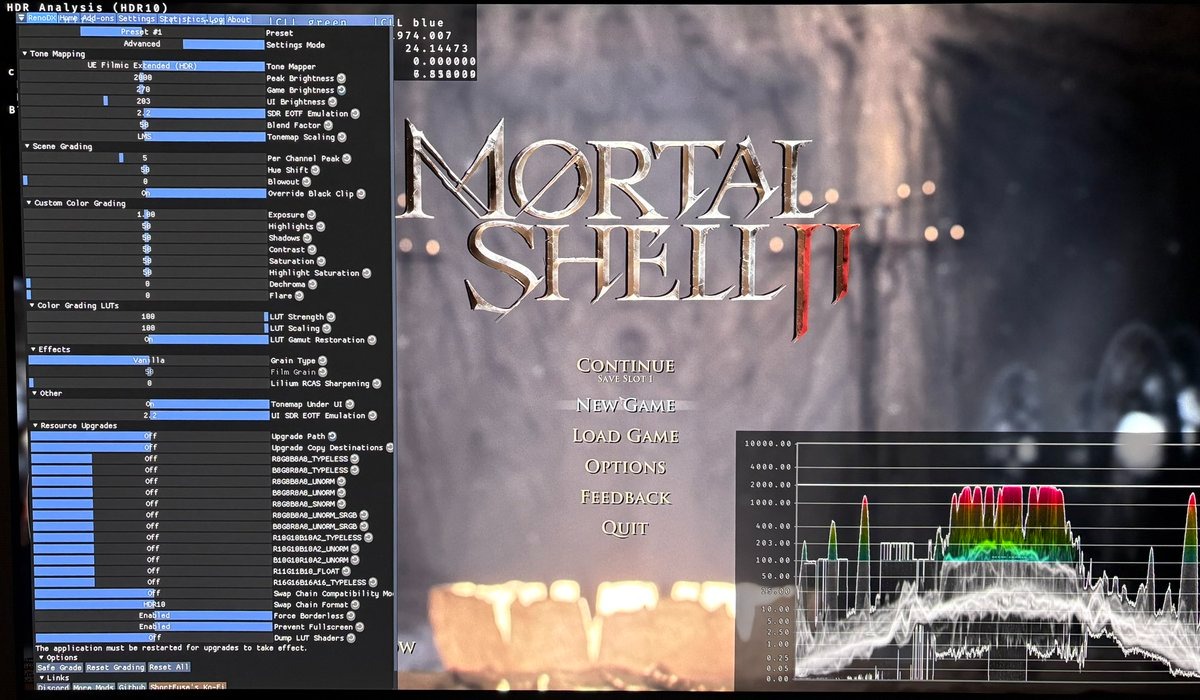Reset Lilium RCAS Sharpening with its icon
This screenshot has height=700, width=1200.
click(376, 384)
